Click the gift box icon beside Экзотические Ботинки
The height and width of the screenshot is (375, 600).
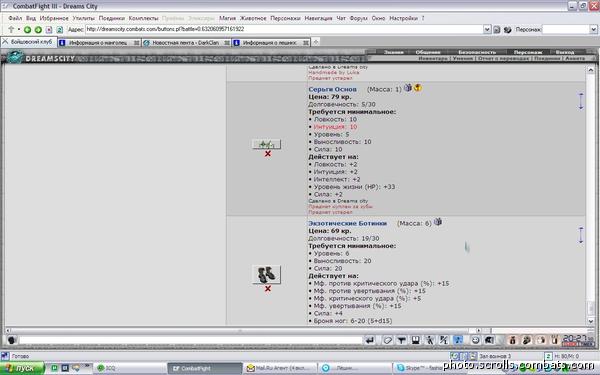click(438, 222)
